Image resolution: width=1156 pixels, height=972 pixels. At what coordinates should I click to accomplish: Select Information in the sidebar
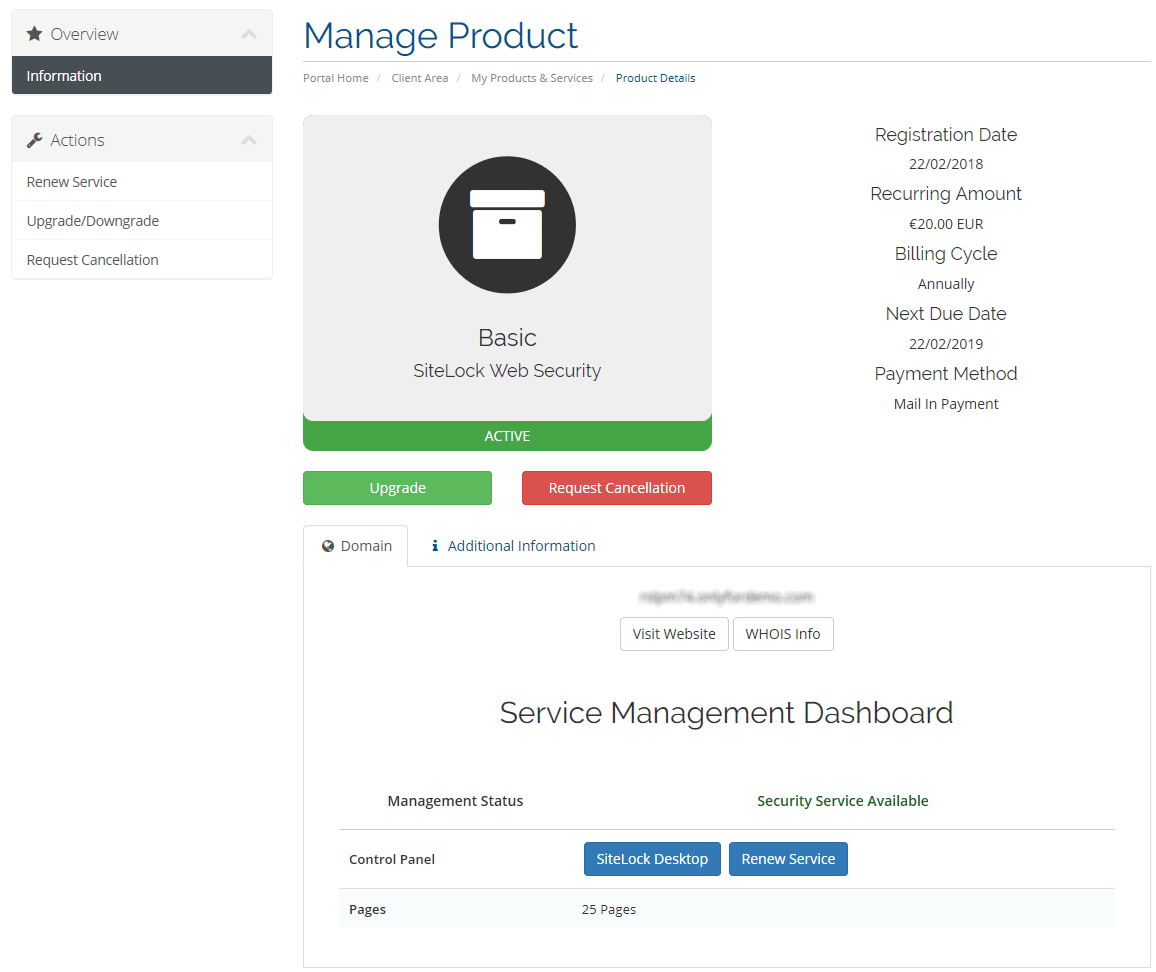[142, 75]
